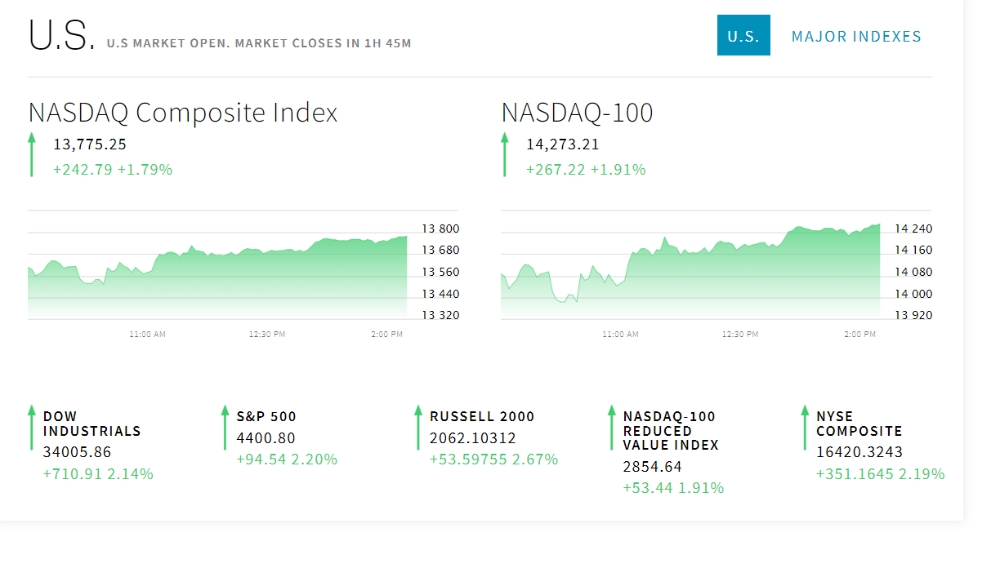Click the 14 240 axis label on NASDAQ-100 chart
The height and width of the screenshot is (577, 1000).
coord(913,228)
